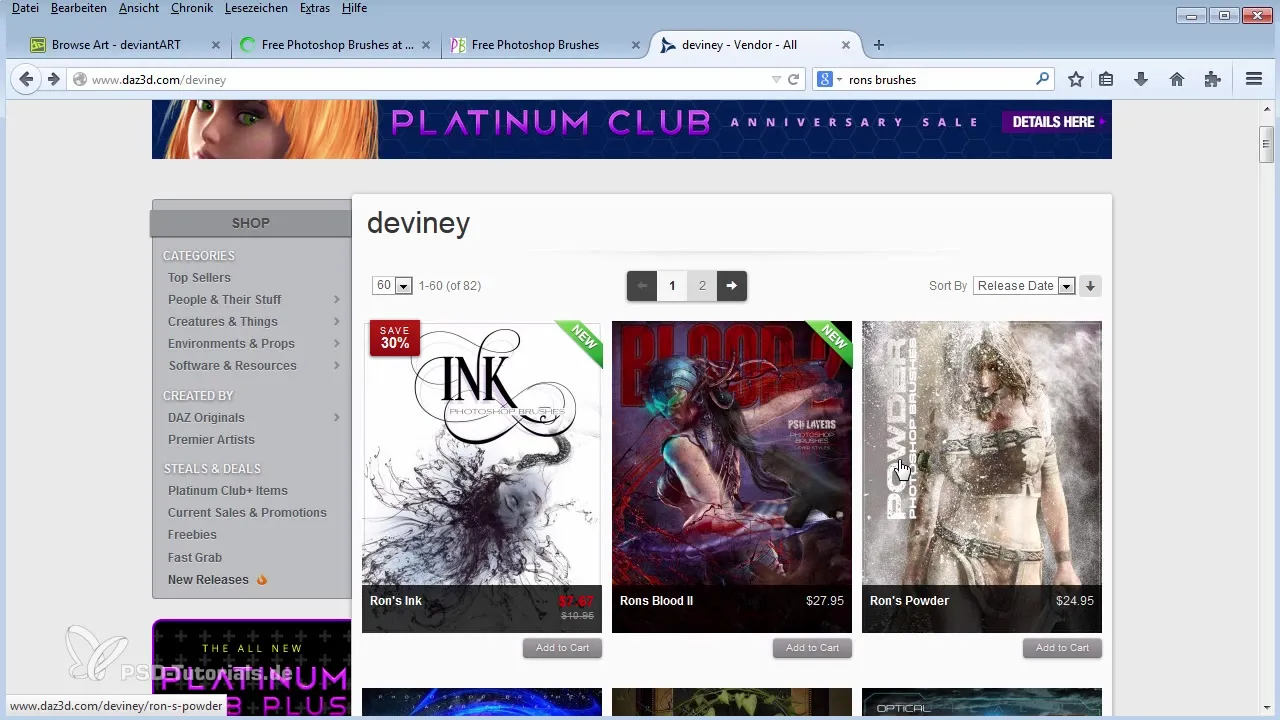Click the search magnifier icon
The height and width of the screenshot is (720, 1280).
(1043, 79)
